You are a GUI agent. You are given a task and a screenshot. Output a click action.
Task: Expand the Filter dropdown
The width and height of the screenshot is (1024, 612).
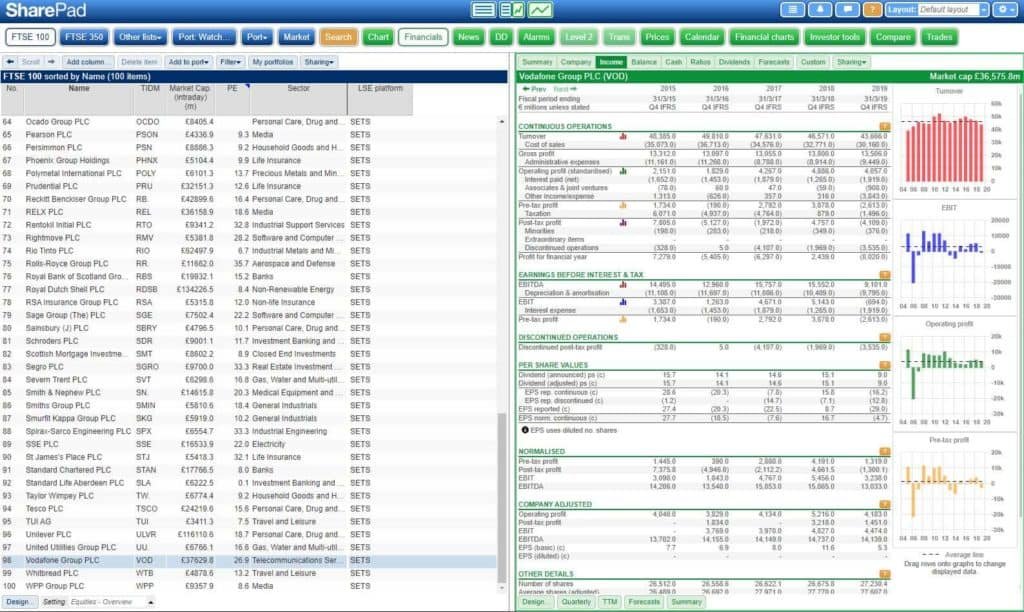230,62
